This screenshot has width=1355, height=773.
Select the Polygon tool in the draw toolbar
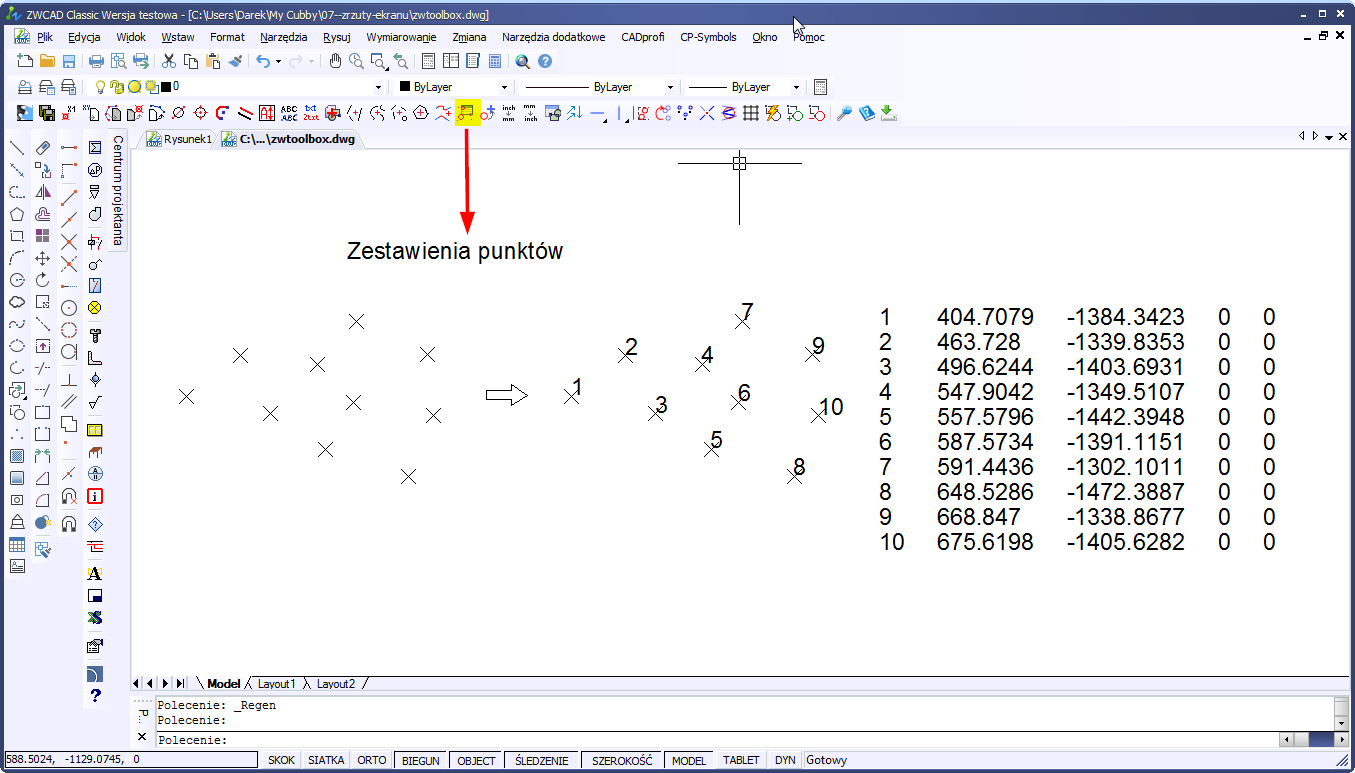(x=17, y=214)
